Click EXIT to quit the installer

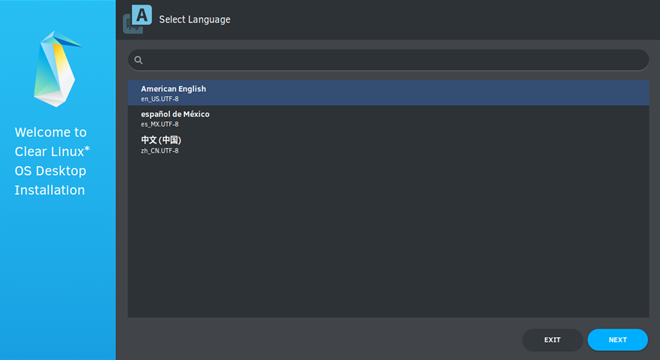(552, 340)
